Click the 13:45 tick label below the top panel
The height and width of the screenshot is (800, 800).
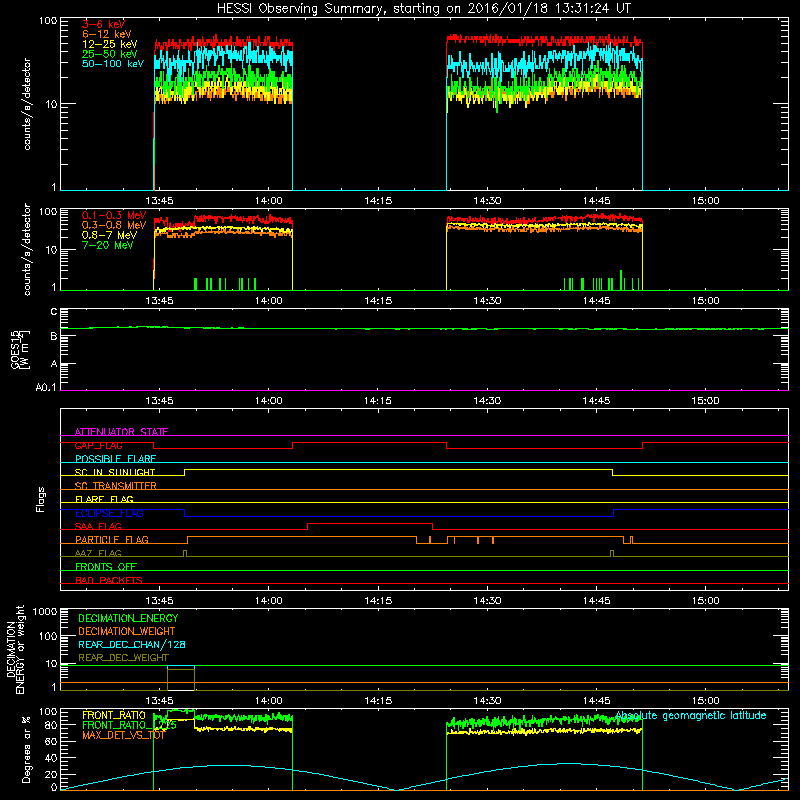click(x=160, y=201)
